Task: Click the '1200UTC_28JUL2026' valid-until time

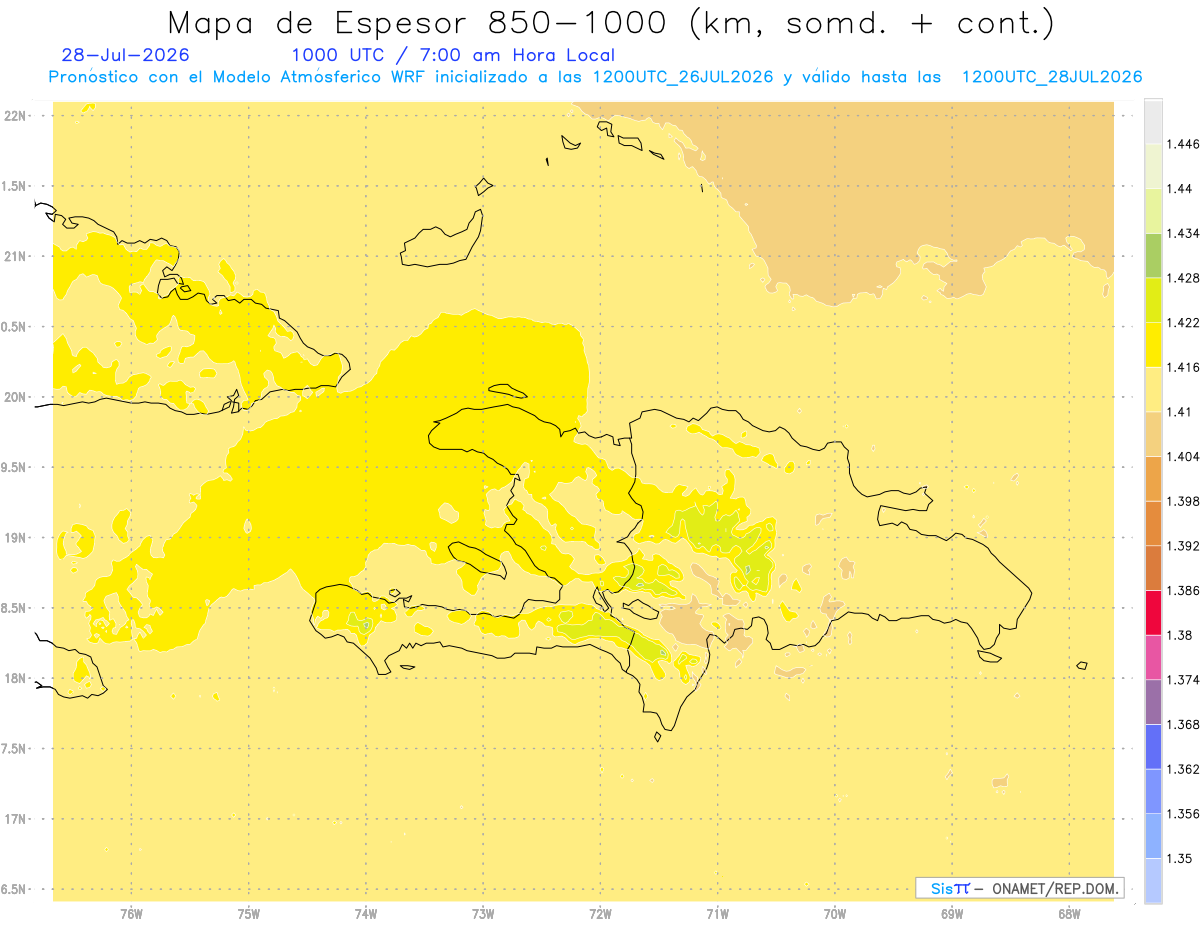Action: coord(1052,77)
